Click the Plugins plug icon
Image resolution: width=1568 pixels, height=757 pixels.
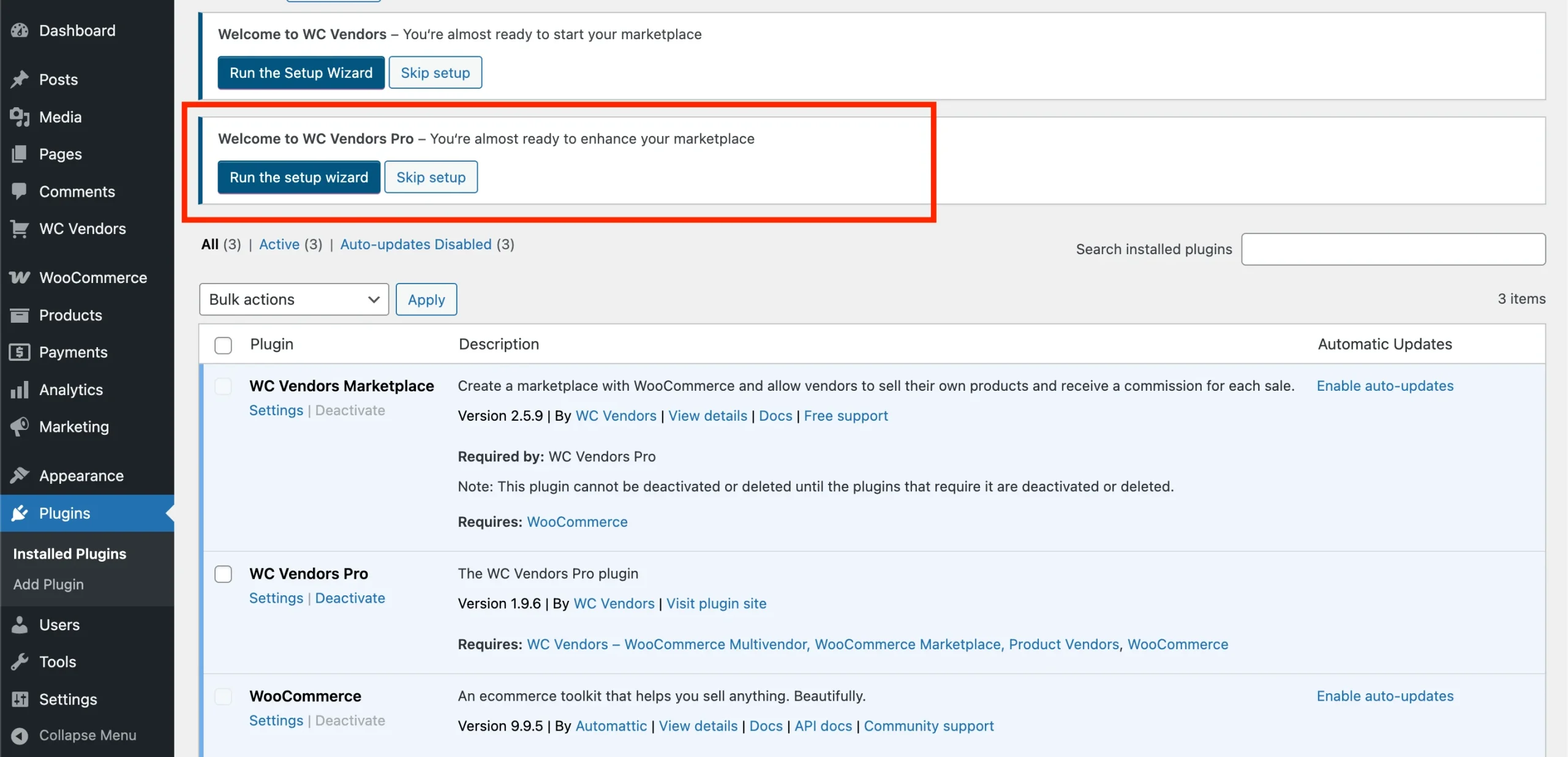tap(20, 513)
